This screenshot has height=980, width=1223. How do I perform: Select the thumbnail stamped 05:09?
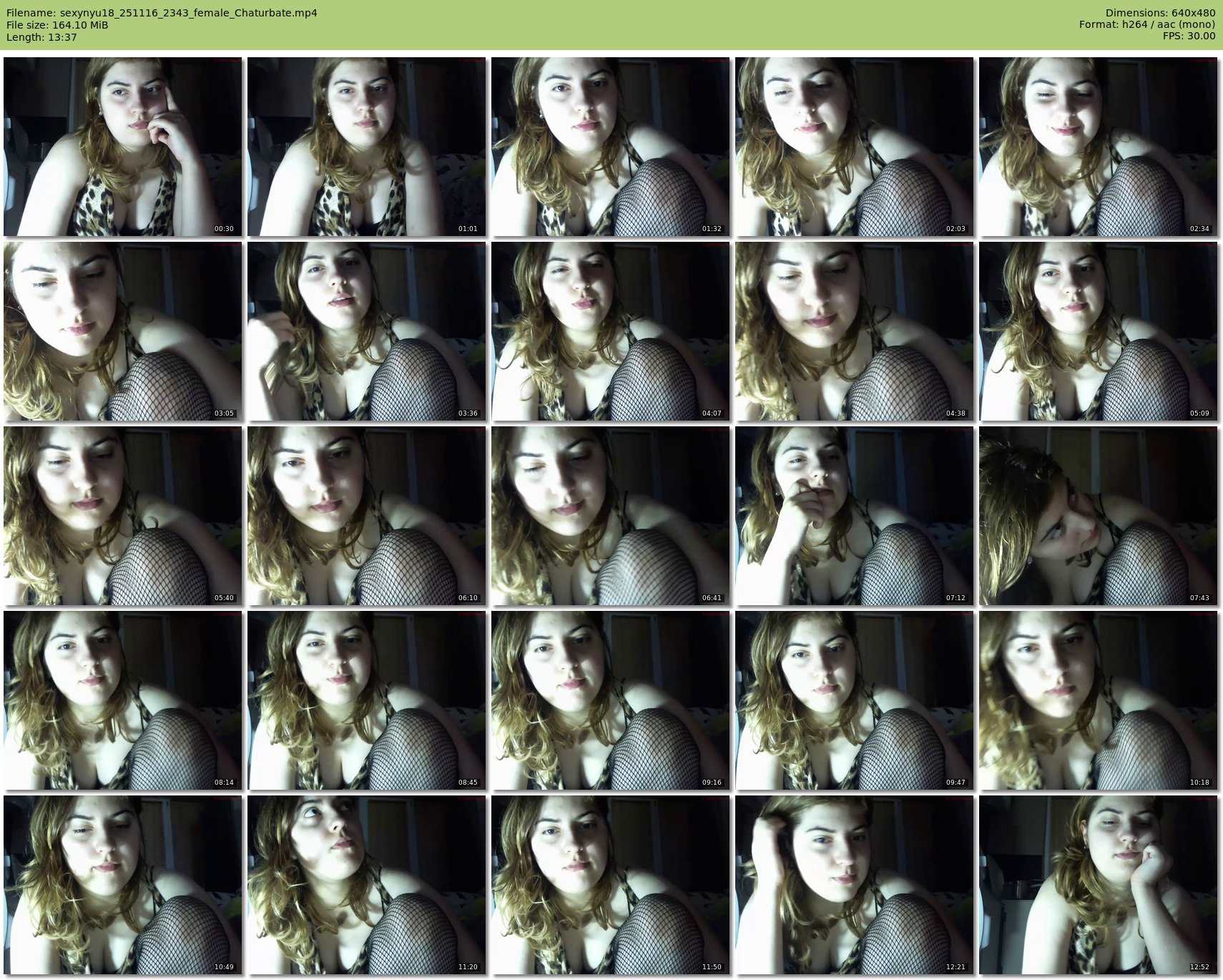pos(1098,331)
